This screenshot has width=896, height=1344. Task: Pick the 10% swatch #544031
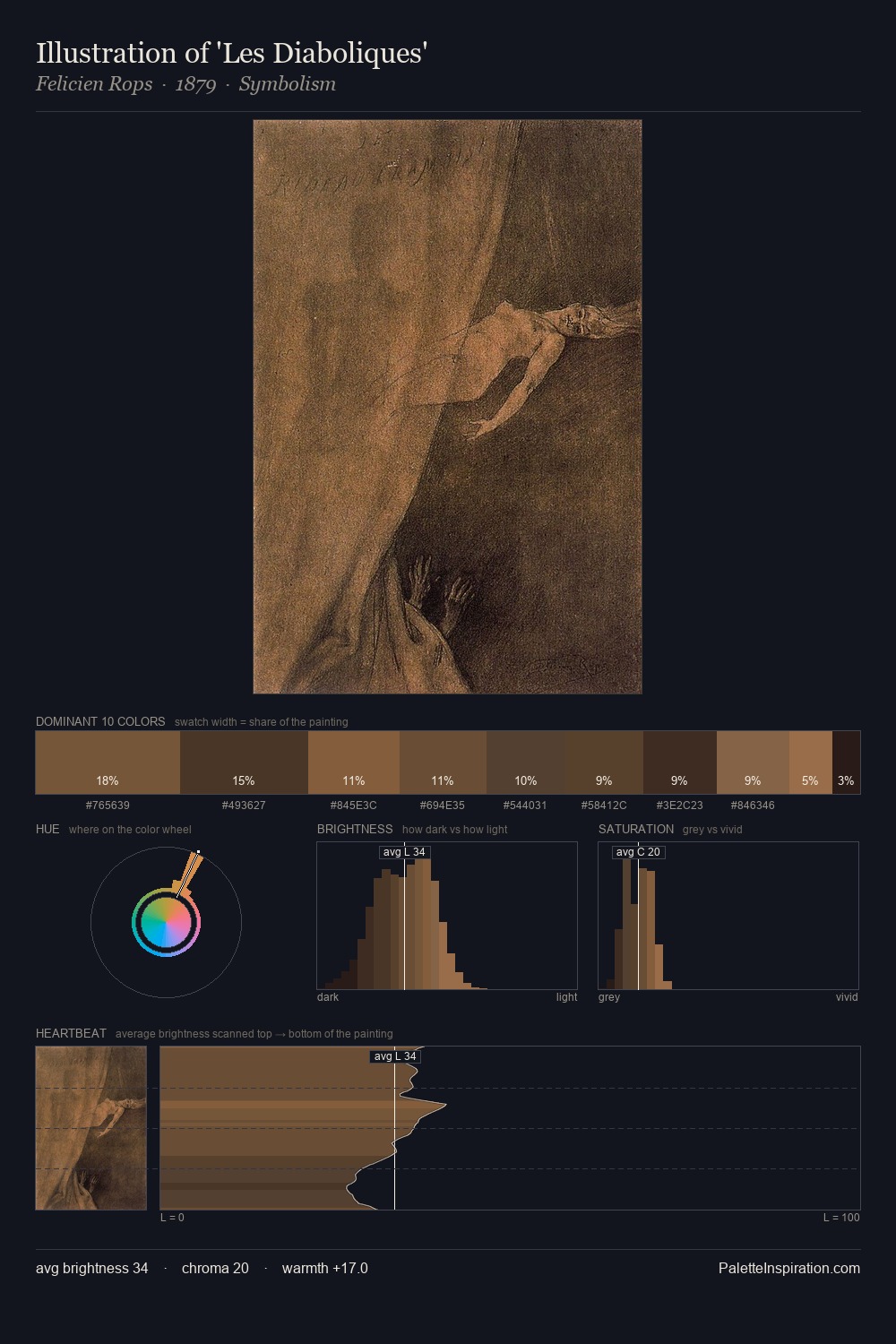coord(526,762)
